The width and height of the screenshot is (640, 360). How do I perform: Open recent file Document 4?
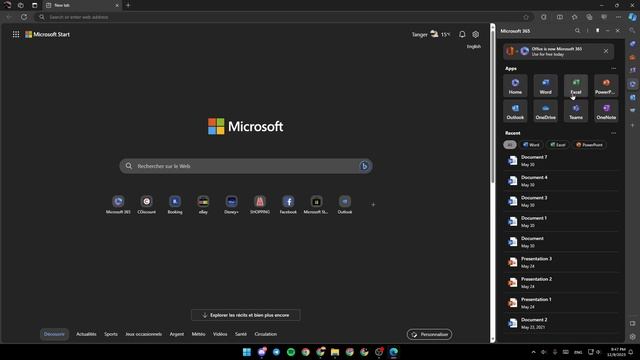pyautogui.click(x=561, y=181)
